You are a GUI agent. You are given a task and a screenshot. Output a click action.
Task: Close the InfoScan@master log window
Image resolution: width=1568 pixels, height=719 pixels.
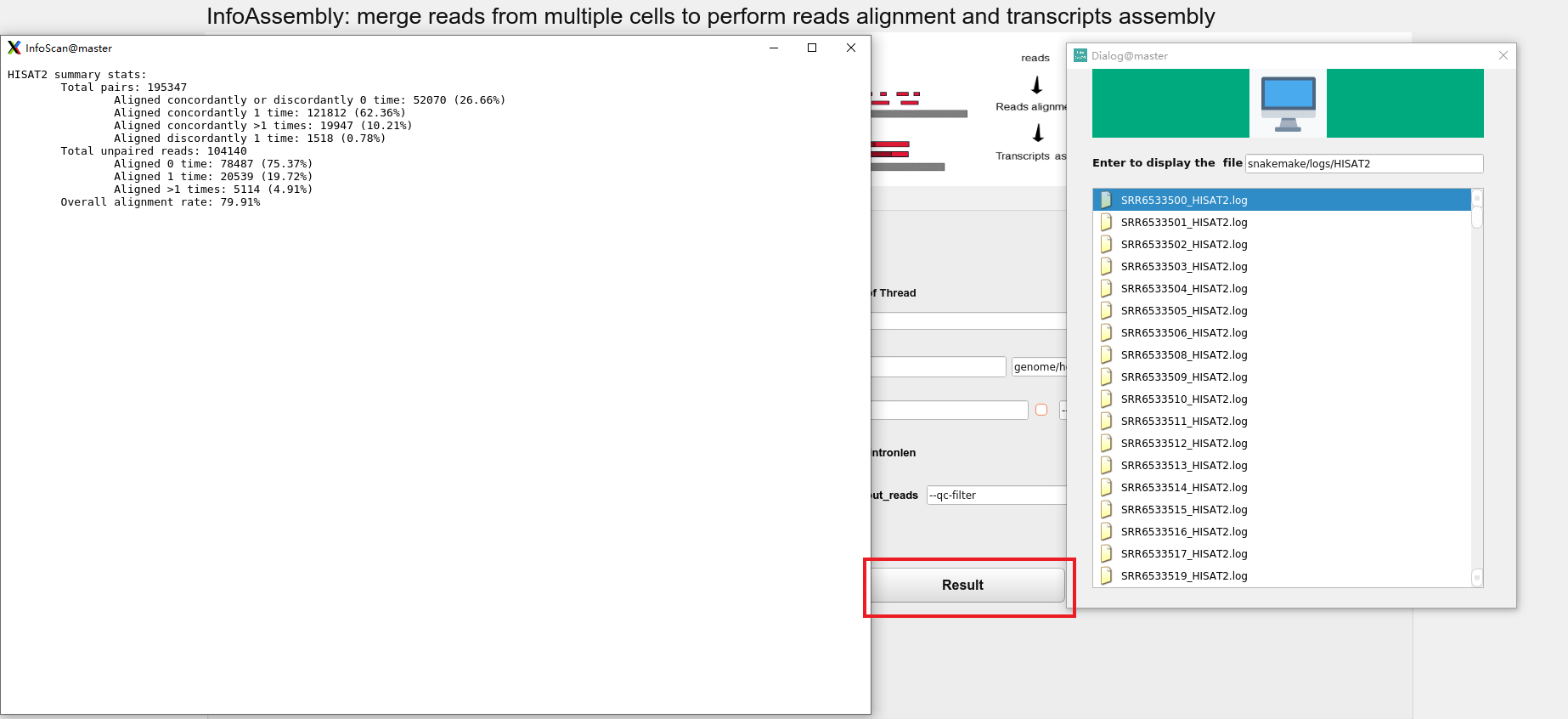pos(851,48)
